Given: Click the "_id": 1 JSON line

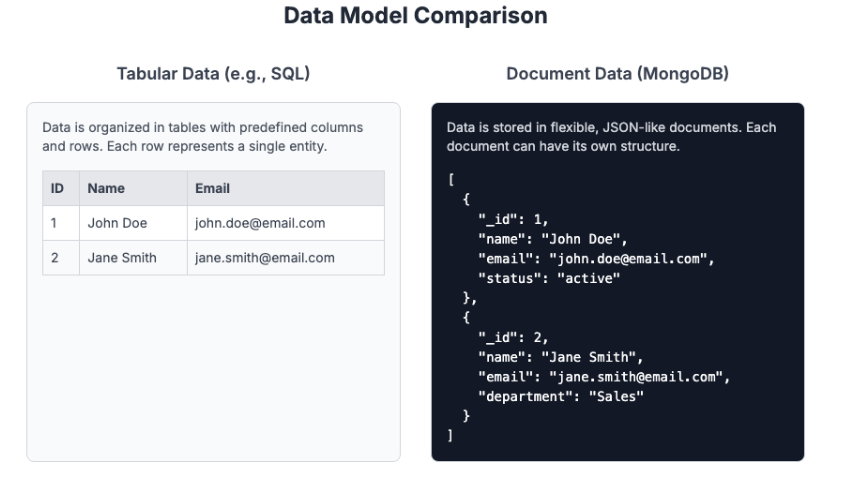Looking at the screenshot, I should tap(513, 220).
